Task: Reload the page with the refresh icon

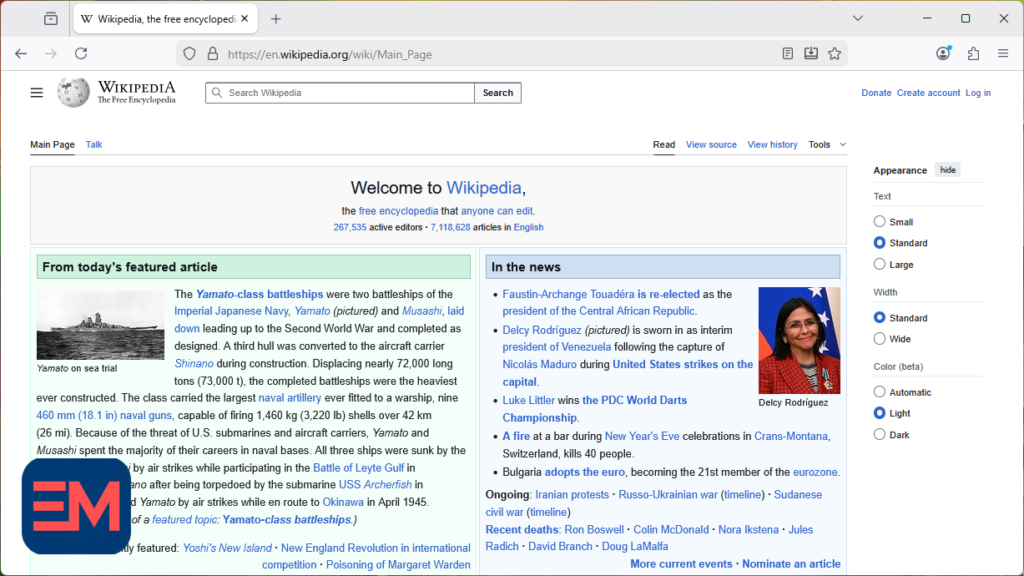Action: (x=81, y=54)
